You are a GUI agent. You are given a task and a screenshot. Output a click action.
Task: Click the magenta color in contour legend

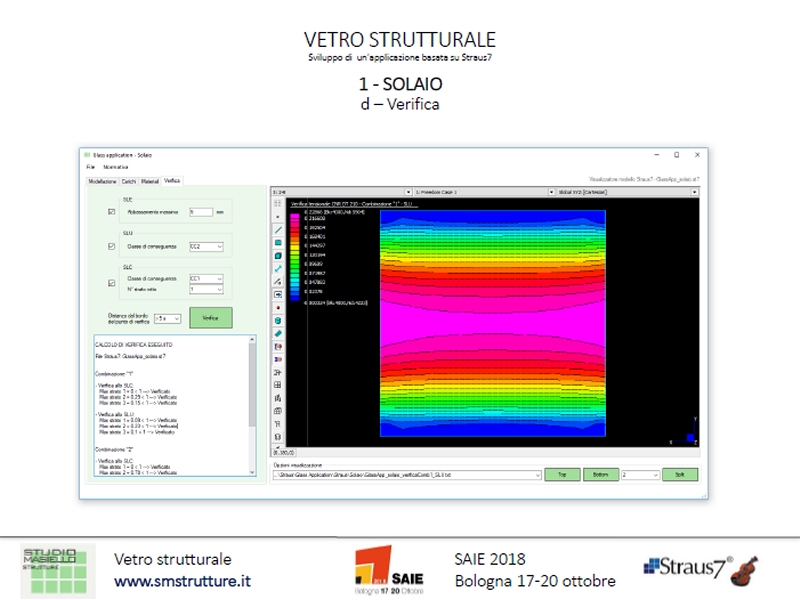pos(294,215)
